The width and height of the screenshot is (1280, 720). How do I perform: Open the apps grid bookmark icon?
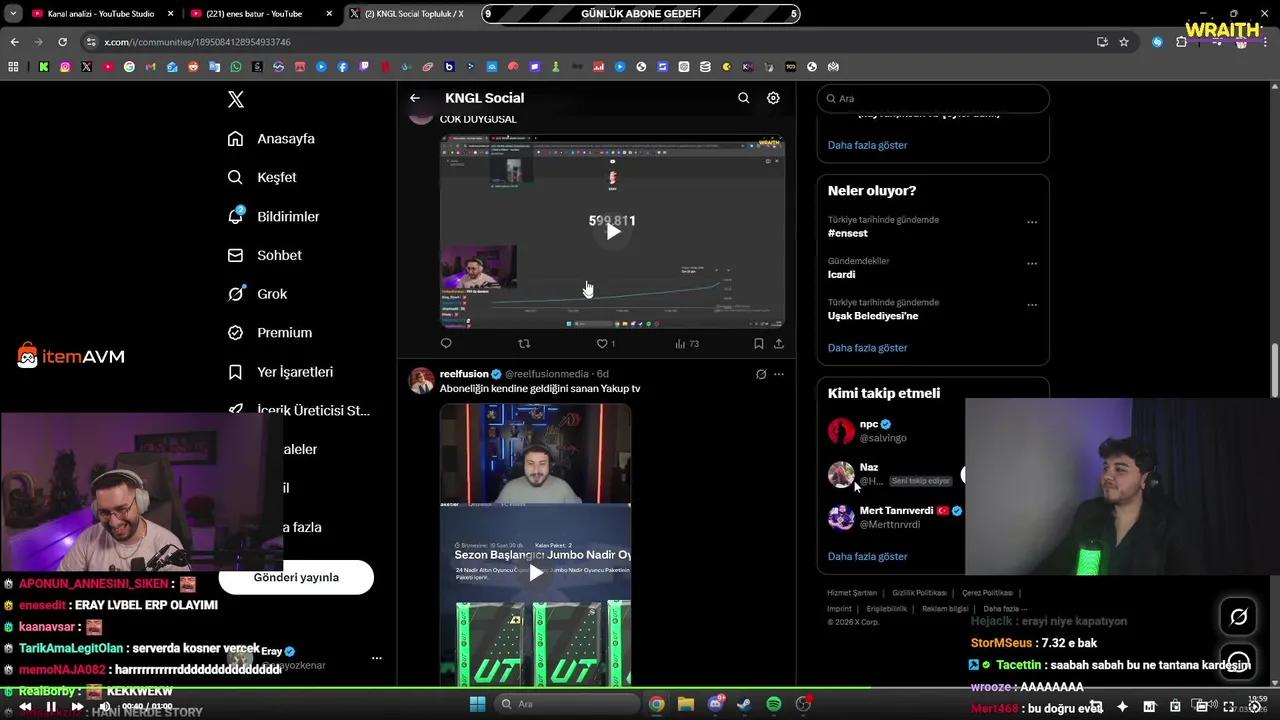13,67
